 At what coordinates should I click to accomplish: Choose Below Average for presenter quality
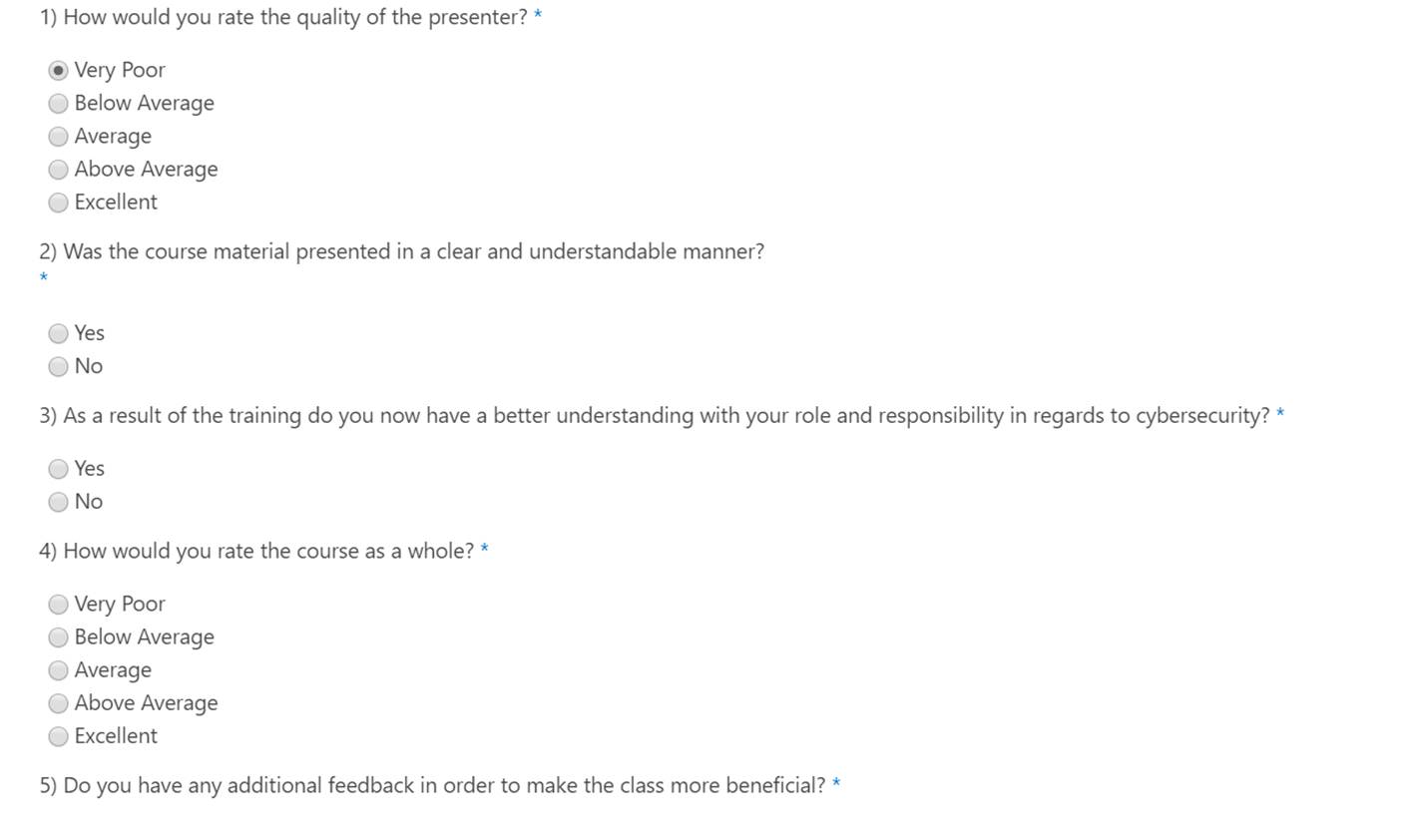tap(58, 103)
